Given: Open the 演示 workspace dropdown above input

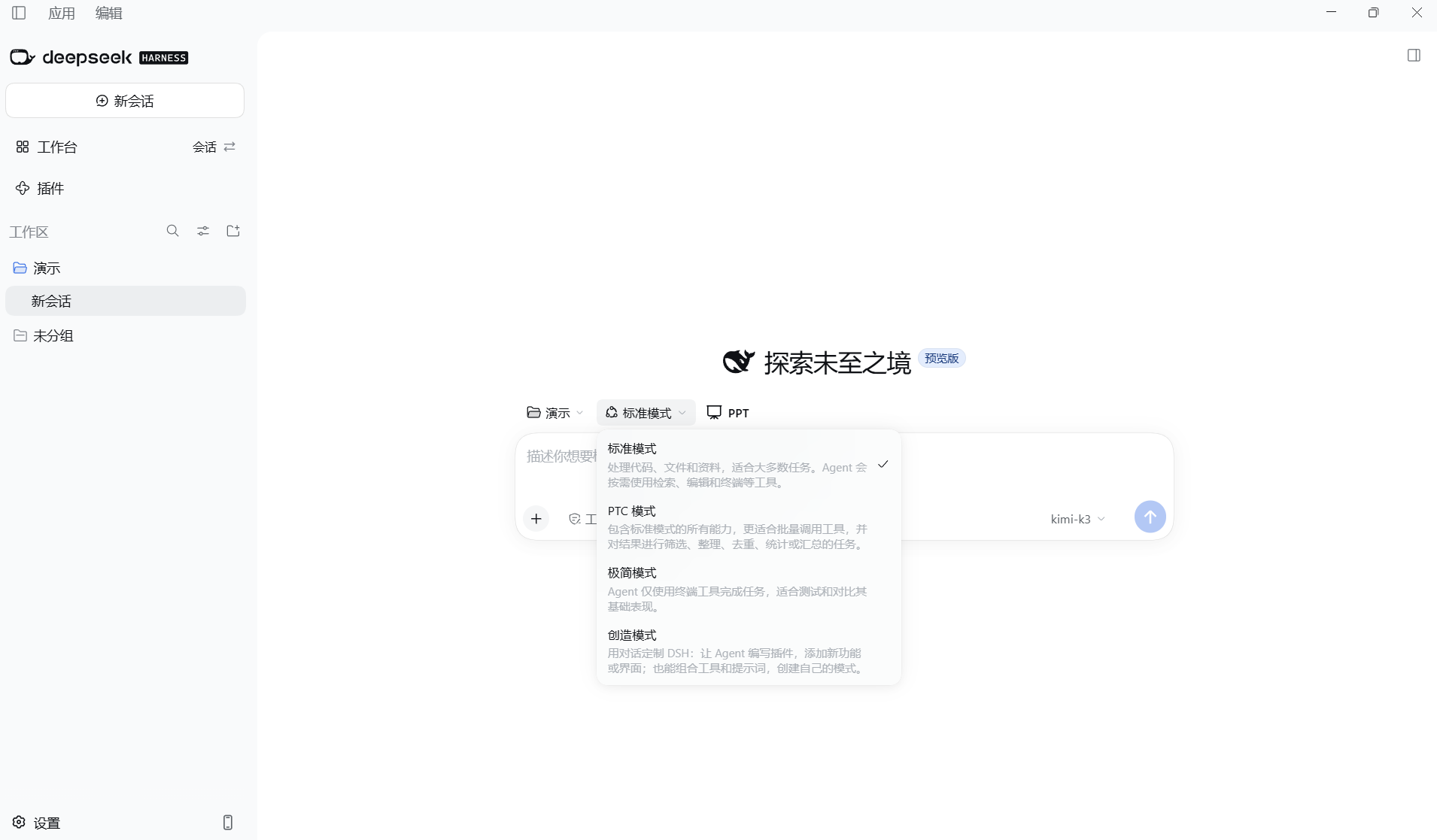Looking at the screenshot, I should [555, 413].
